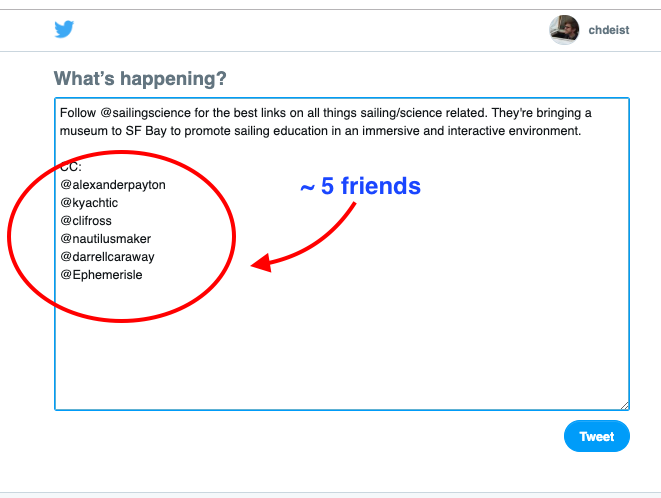This screenshot has width=661, height=498.
Task: Click the Twitter bird logo
Action: click(x=64, y=30)
